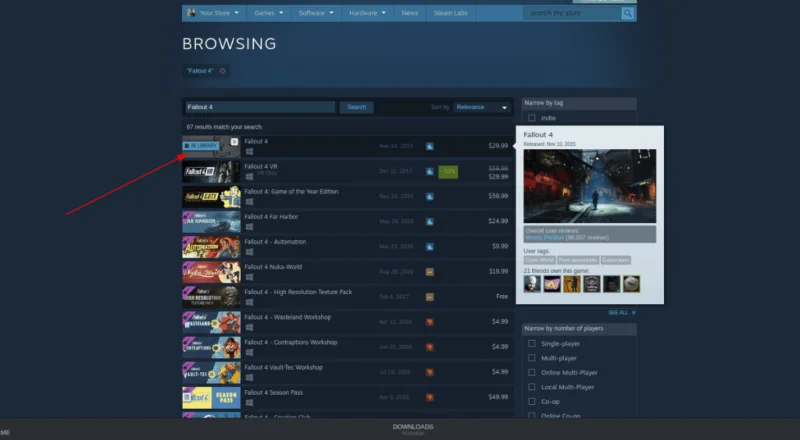
Task: Check the Multi-player filter
Action: (532, 358)
